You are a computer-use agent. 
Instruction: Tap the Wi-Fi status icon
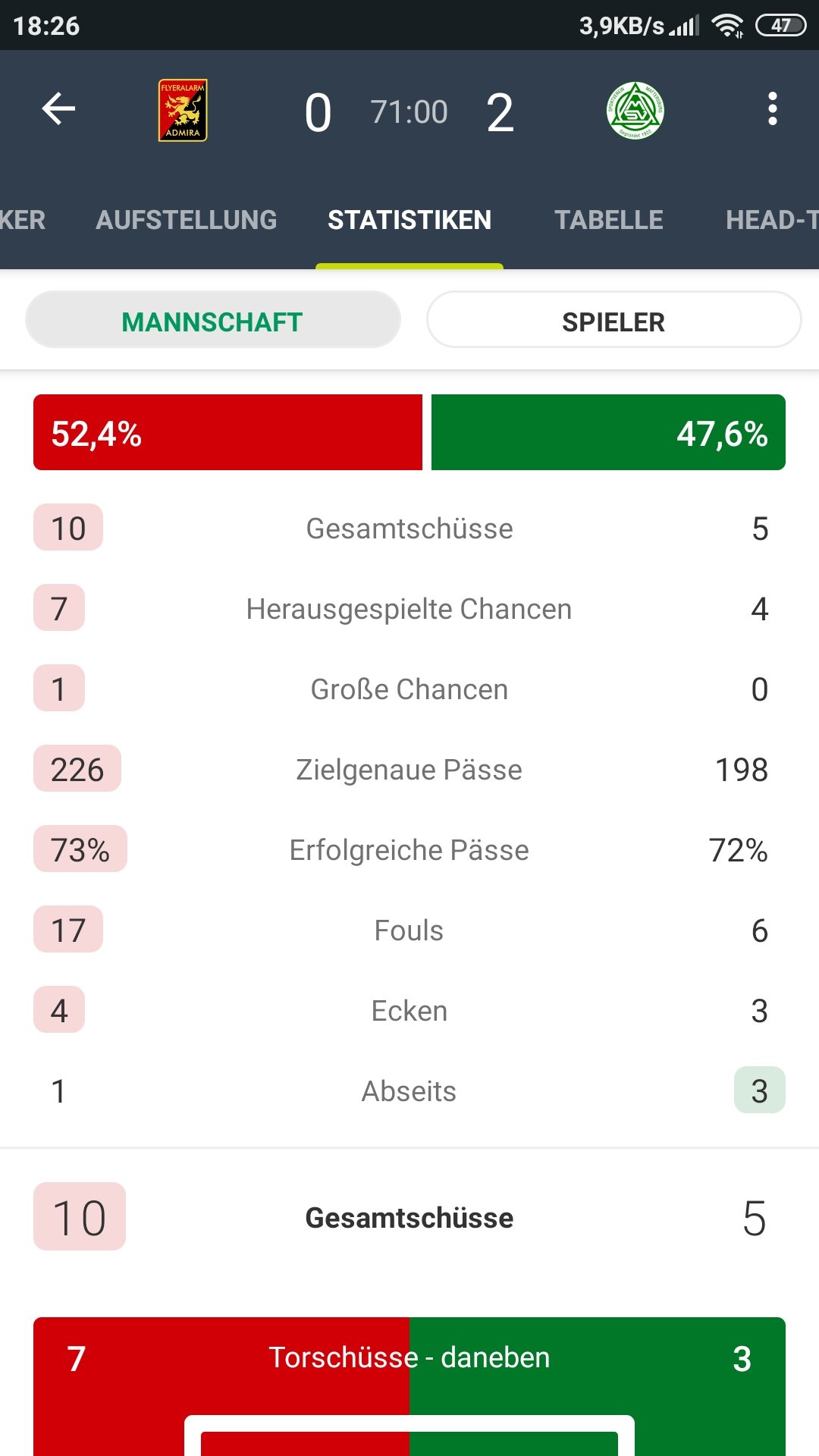point(727,26)
